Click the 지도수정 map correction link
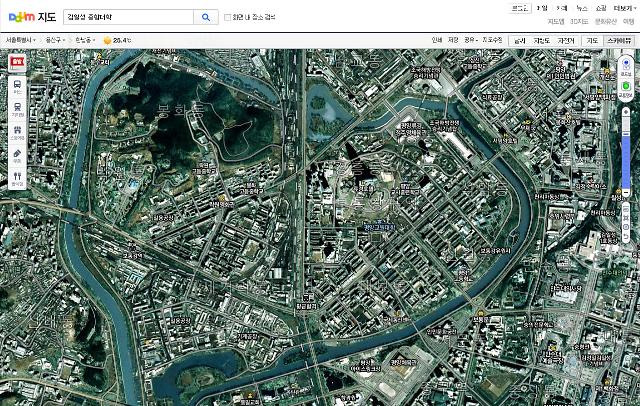 (492, 40)
